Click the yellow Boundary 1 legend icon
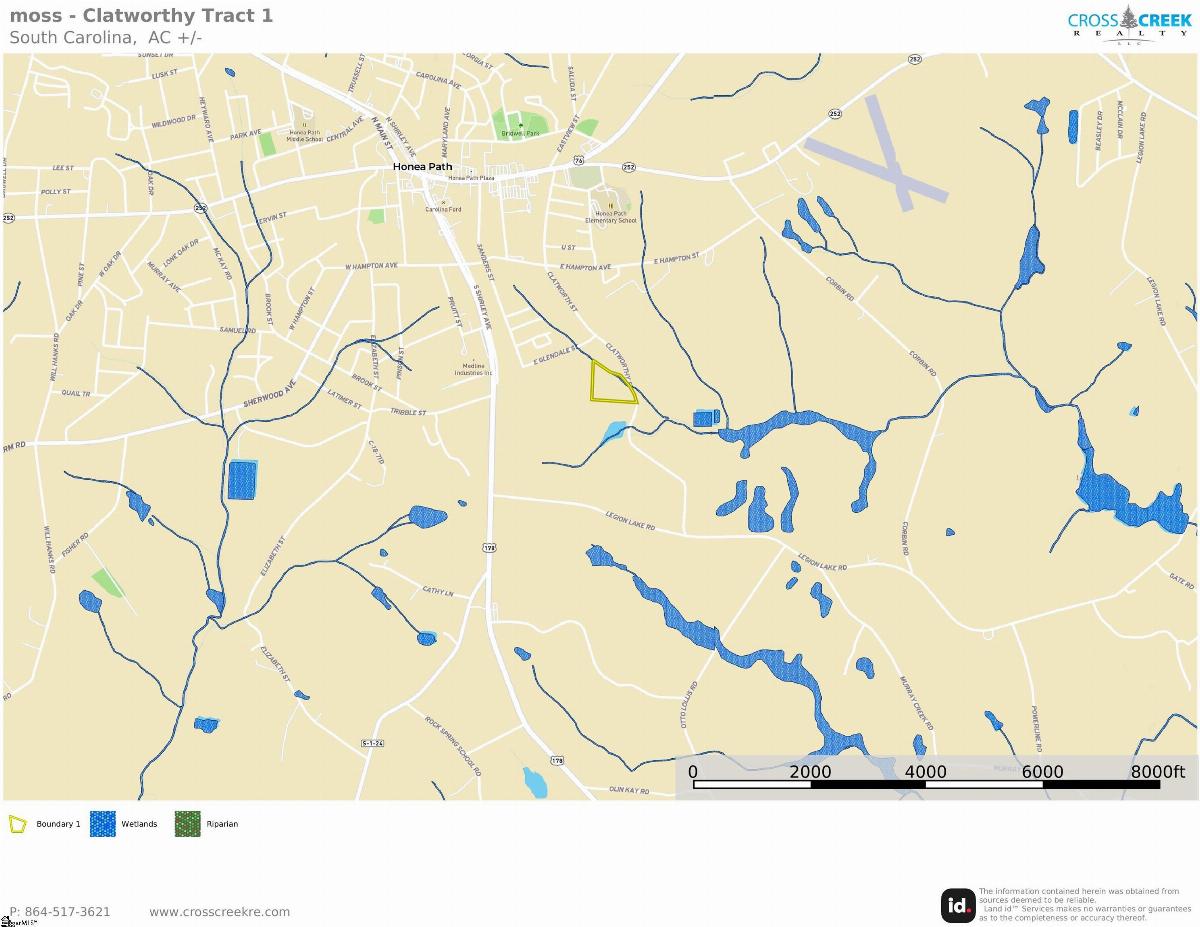This screenshot has height=927, width=1200. [x=18, y=824]
